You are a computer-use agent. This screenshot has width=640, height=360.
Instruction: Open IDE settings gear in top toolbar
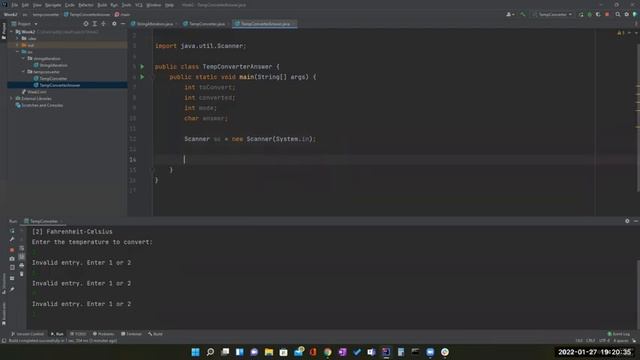point(627,14)
